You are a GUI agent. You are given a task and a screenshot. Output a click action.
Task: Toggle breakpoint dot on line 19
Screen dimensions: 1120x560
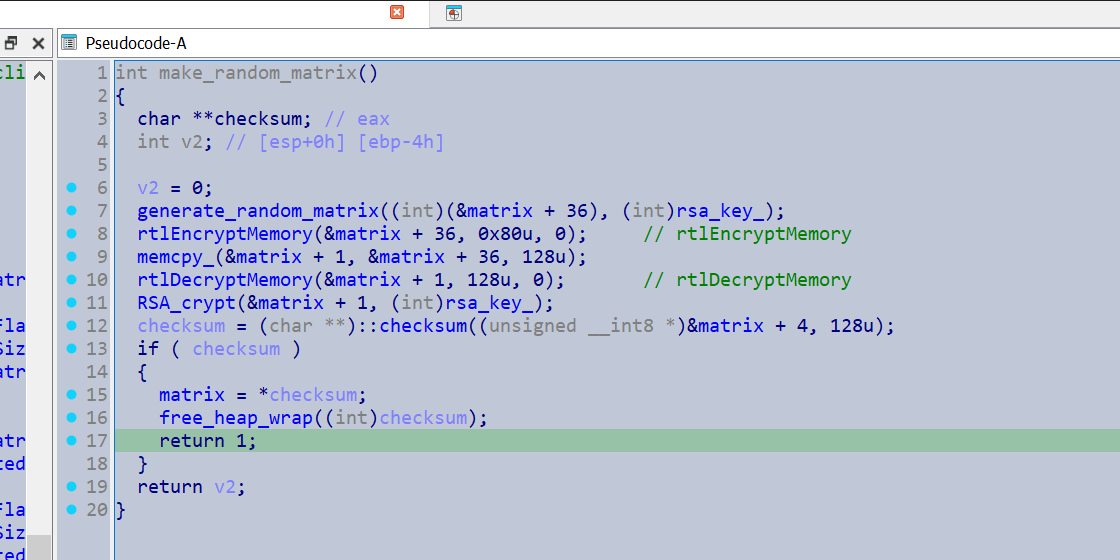(71, 486)
